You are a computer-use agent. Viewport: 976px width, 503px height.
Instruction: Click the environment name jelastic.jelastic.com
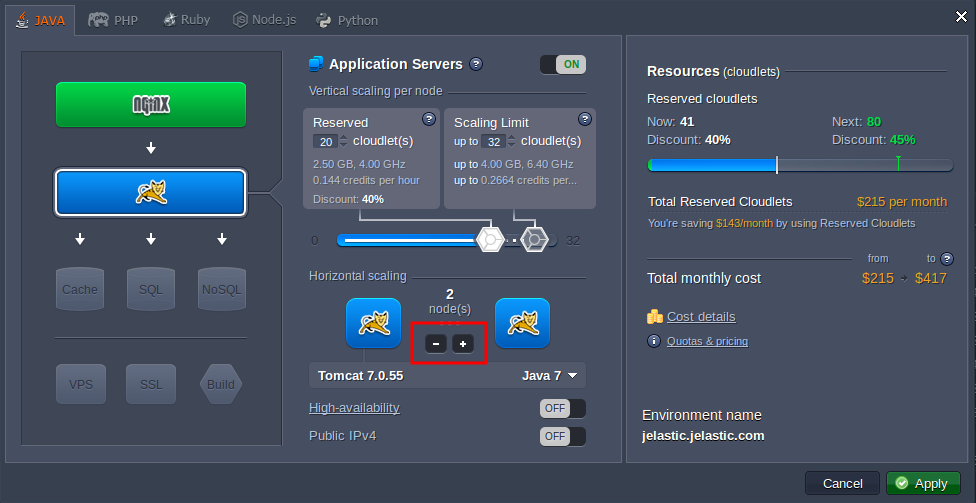703,436
